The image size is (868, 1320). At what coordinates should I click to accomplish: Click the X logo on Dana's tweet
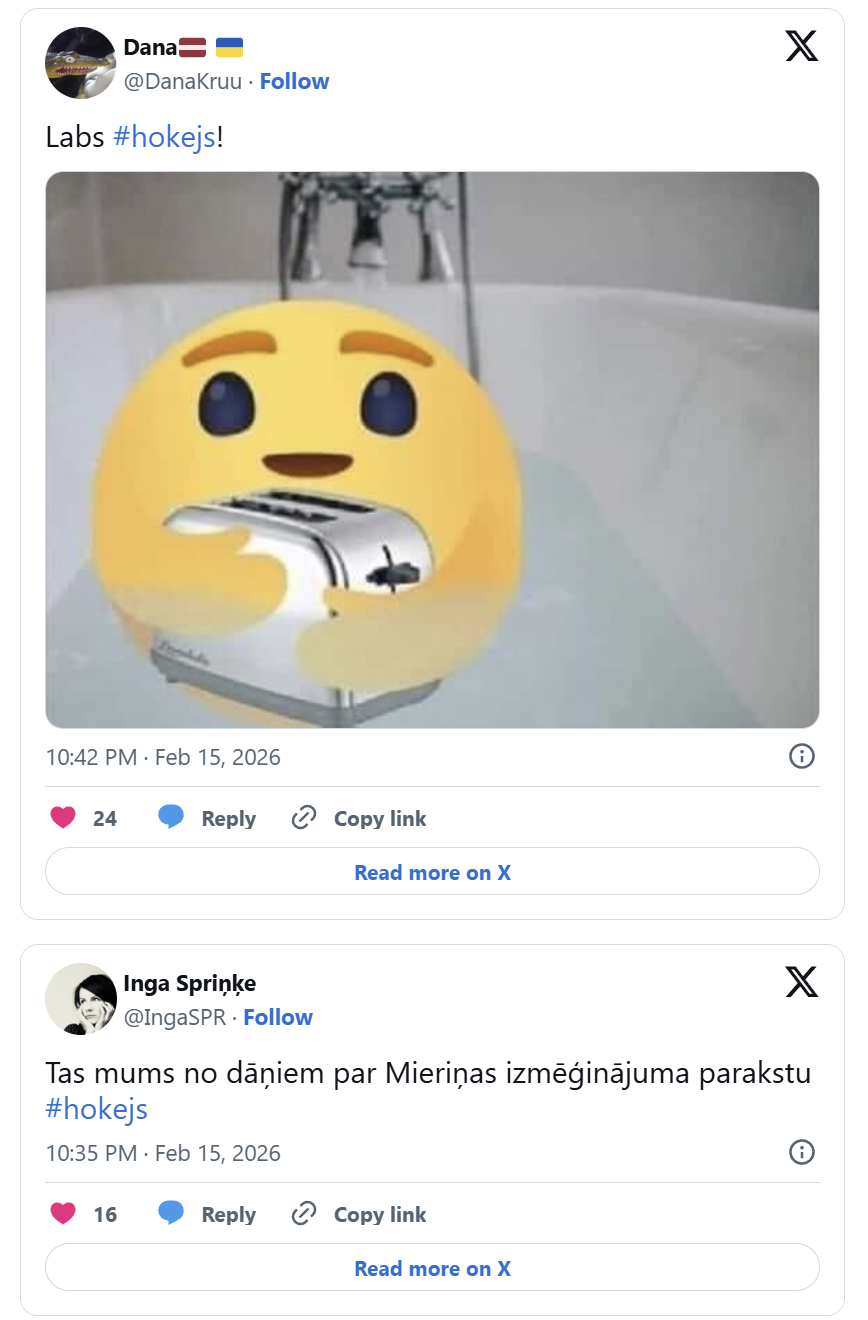pyautogui.click(x=801, y=46)
